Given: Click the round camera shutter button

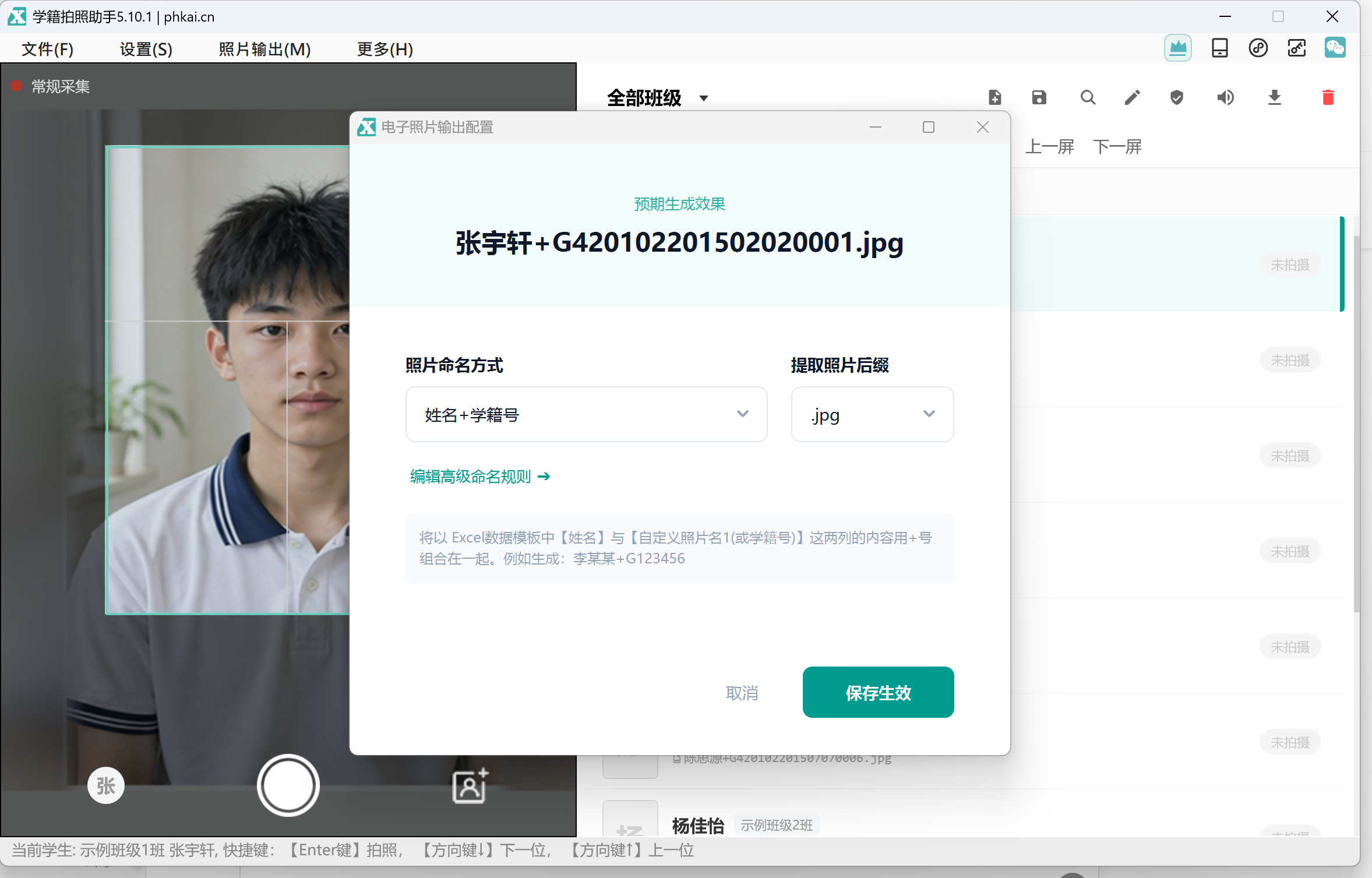Looking at the screenshot, I should pos(288,785).
